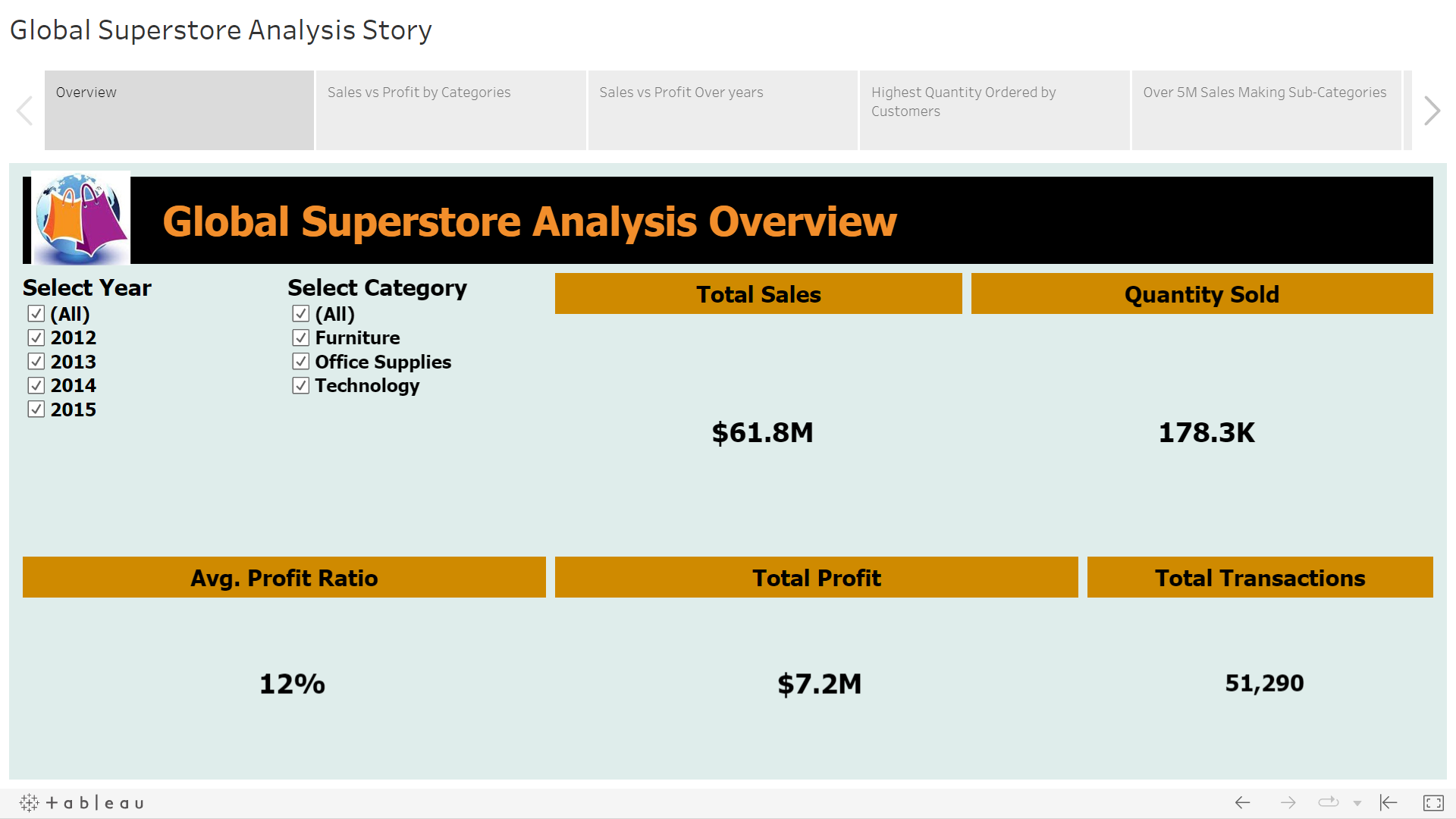This screenshot has width=1456, height=819.
Task: Click the Revert icon in the bottom toolbar
Action: tap(1388, 802)
